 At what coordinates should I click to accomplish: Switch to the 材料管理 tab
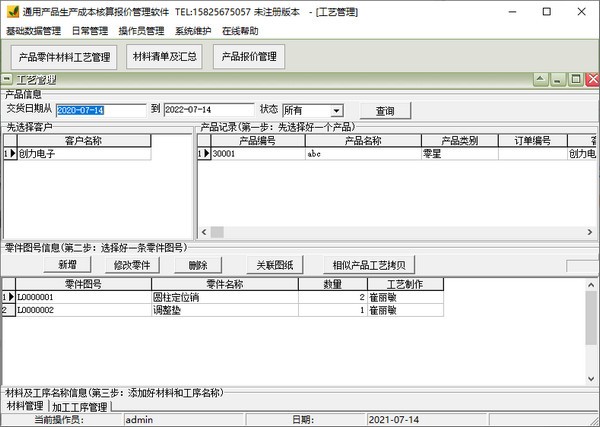tap(25, 406)
